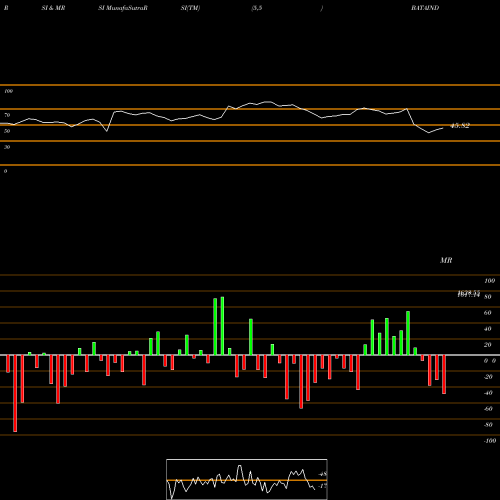Click the MR panel title label

[x=446, y=260]
